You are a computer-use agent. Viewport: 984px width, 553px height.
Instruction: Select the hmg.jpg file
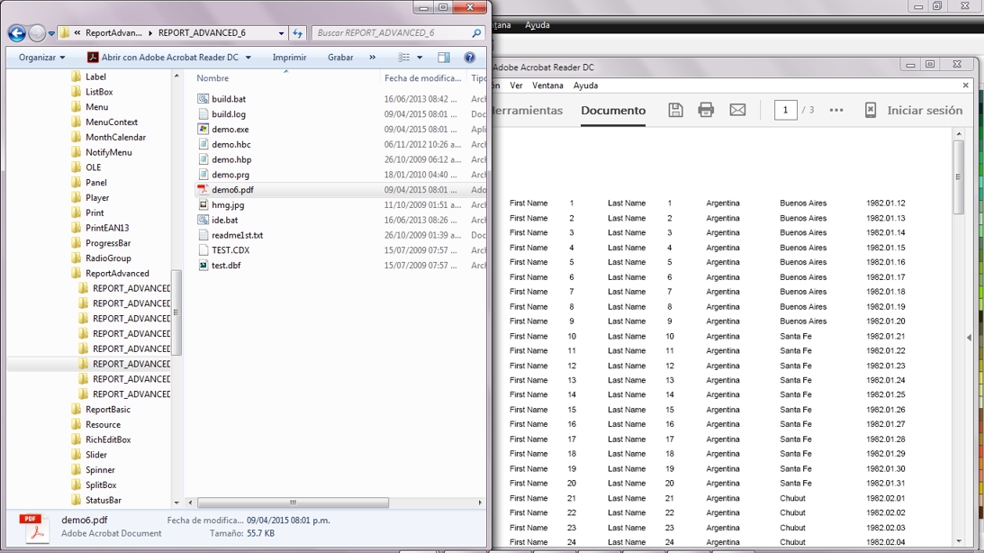coord(228,205)
